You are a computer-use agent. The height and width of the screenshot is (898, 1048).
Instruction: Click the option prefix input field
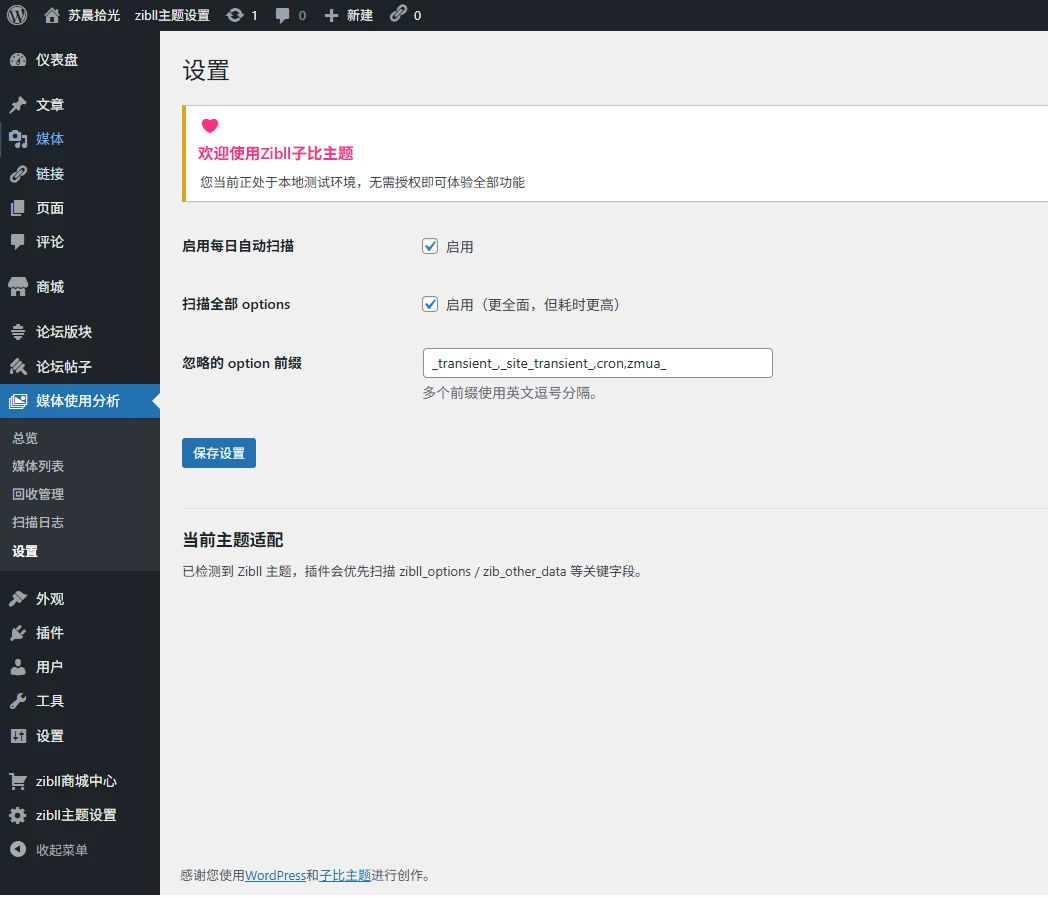[x=596, y=363]
